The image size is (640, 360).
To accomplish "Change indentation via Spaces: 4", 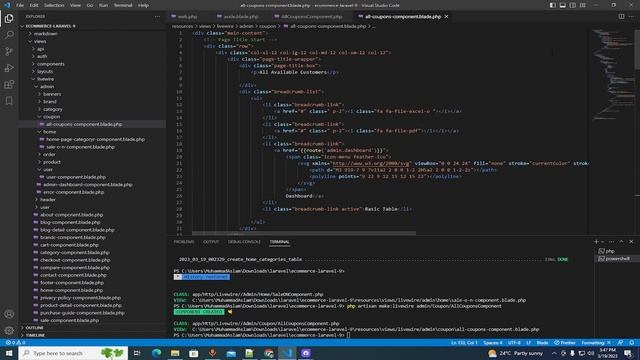I will 493,342.
